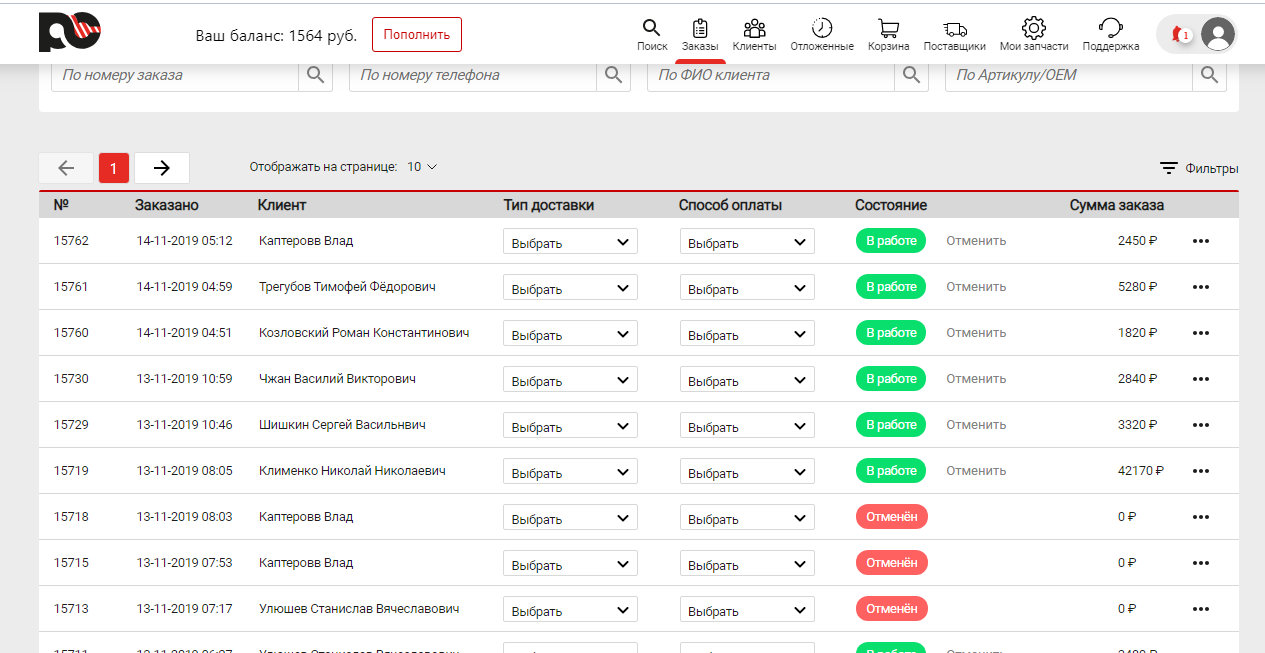The image size is (1265, 653).
Task: Open the Отложенные clock icon
Action: click(x=821, y=34)
